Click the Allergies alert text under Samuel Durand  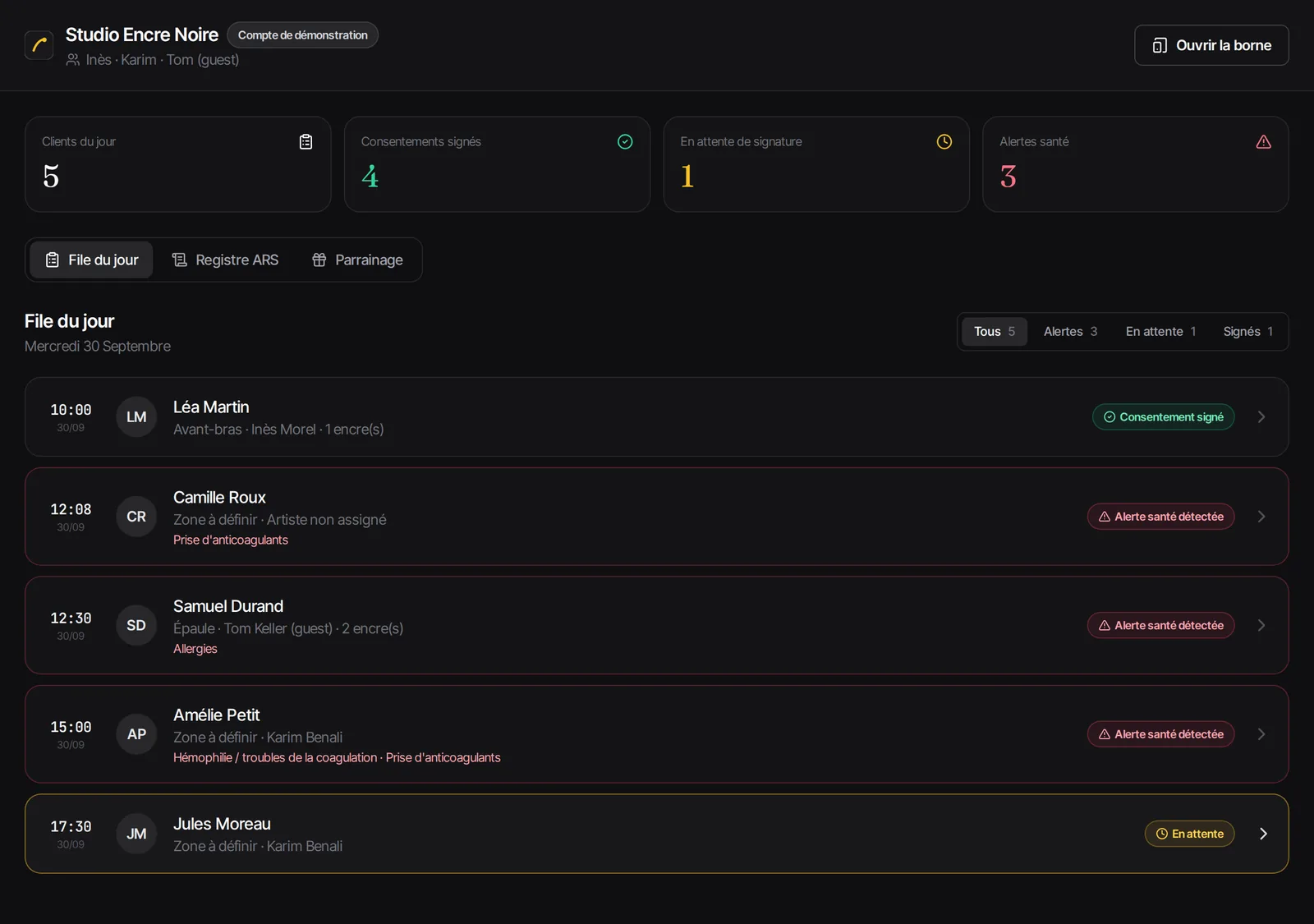tap(195, 649)
